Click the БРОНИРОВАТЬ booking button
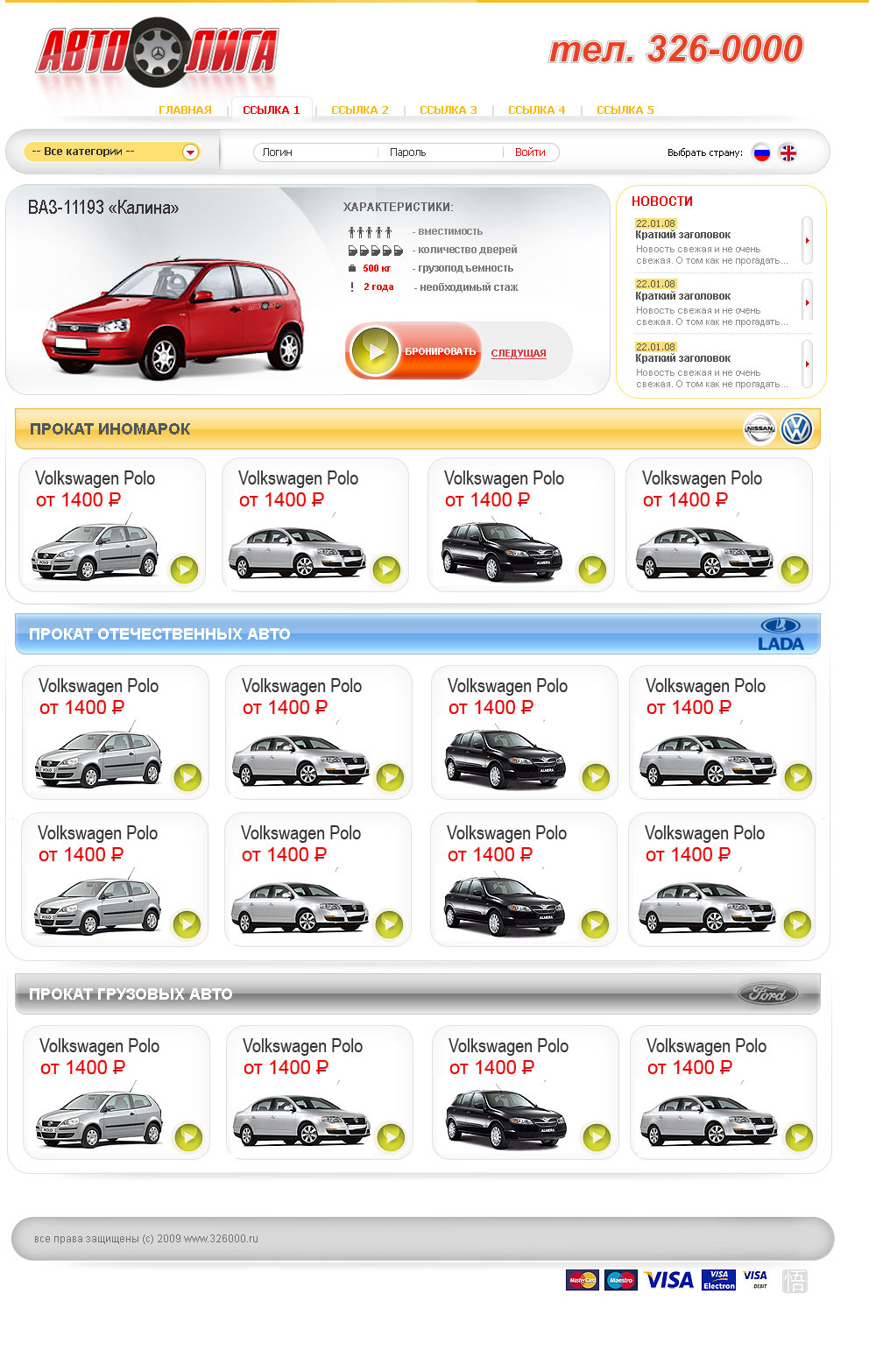Image resolution: width=876 pixels, height=1372 pixels. 413,351
